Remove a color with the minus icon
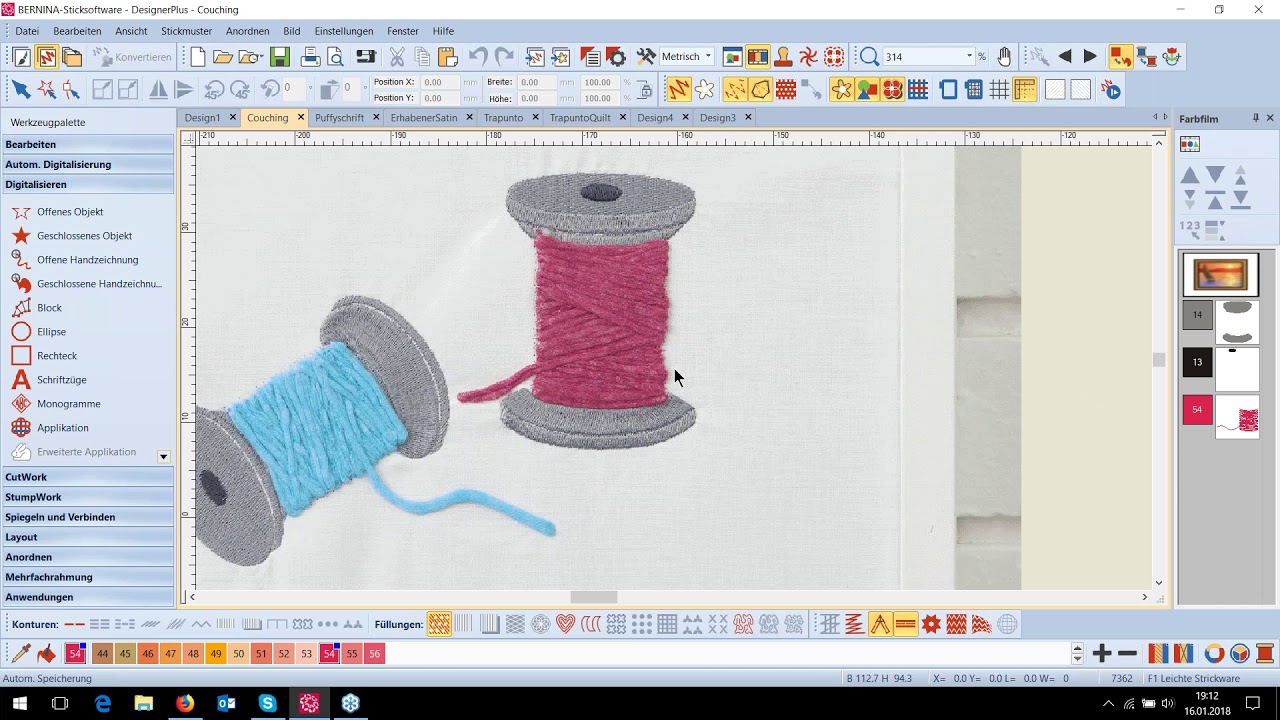The width and height of the screenshot is (1280, 720). click(1128, 653)
